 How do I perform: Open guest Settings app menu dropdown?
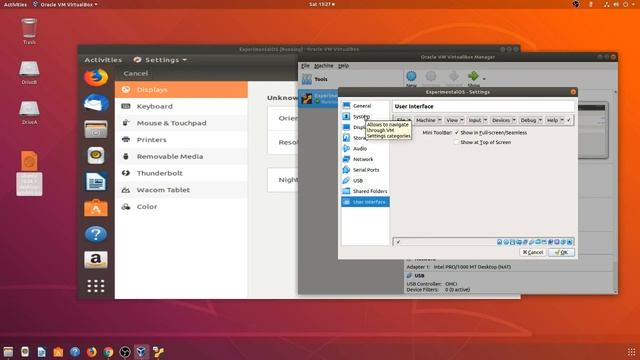(x=160, y=60)
